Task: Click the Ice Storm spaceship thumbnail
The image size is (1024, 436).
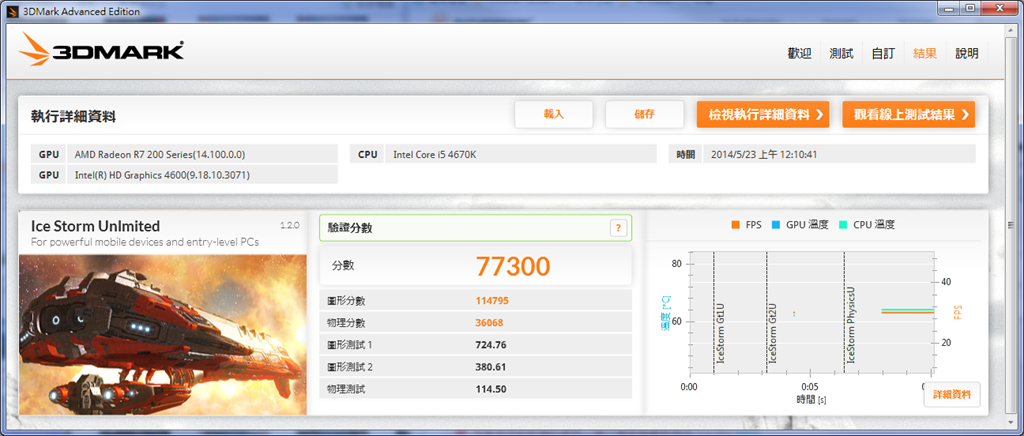Action: click(163, 334)
